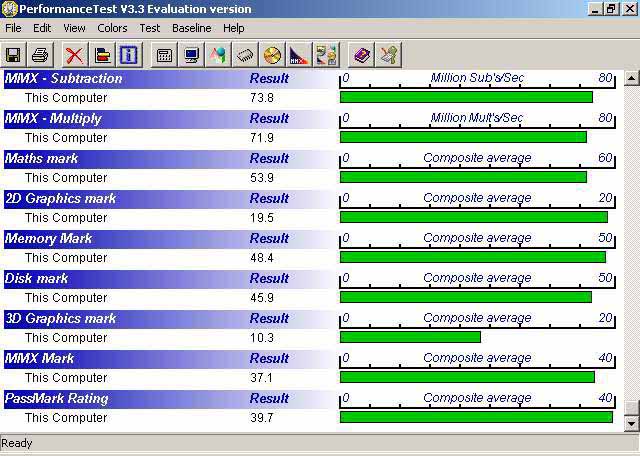Run the maths test calculator icon
The height and width of the screenshot is (456, 640).
pyautogui.click(x=164, y=55)
